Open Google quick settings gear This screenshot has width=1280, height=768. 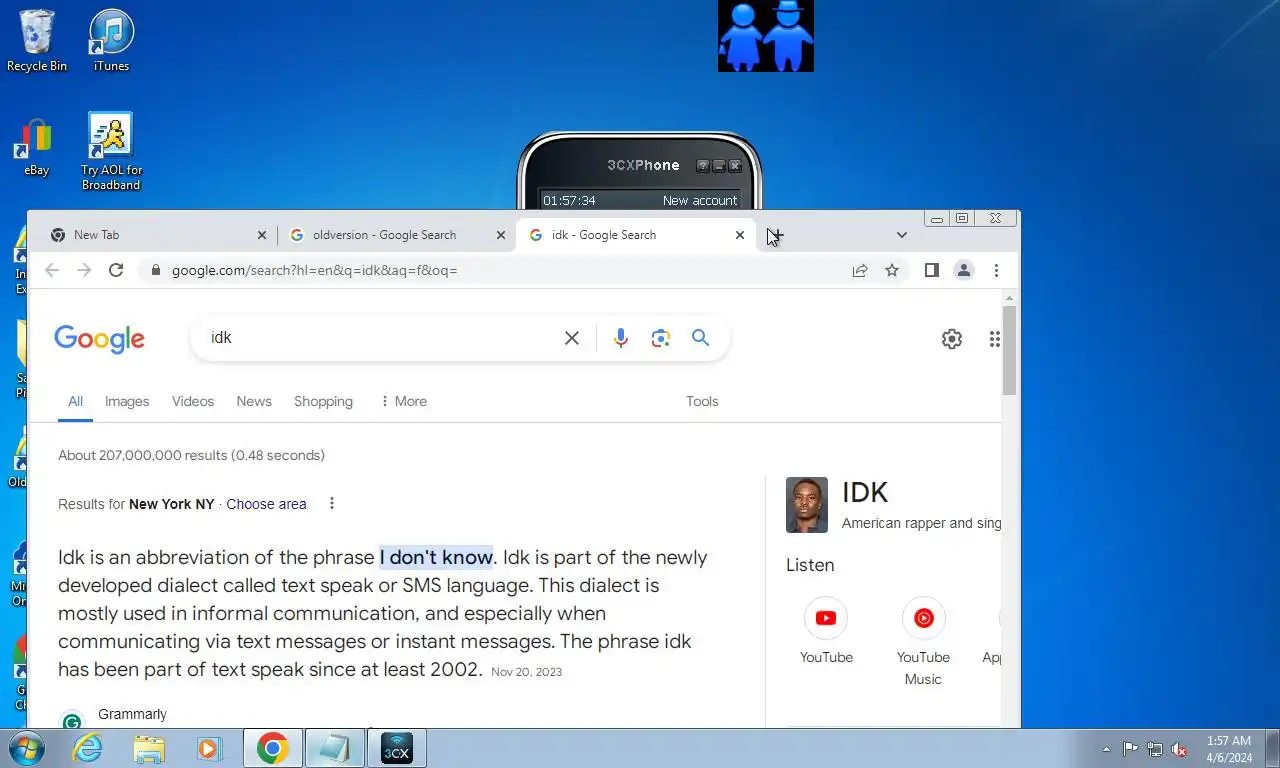coord(952,339)
